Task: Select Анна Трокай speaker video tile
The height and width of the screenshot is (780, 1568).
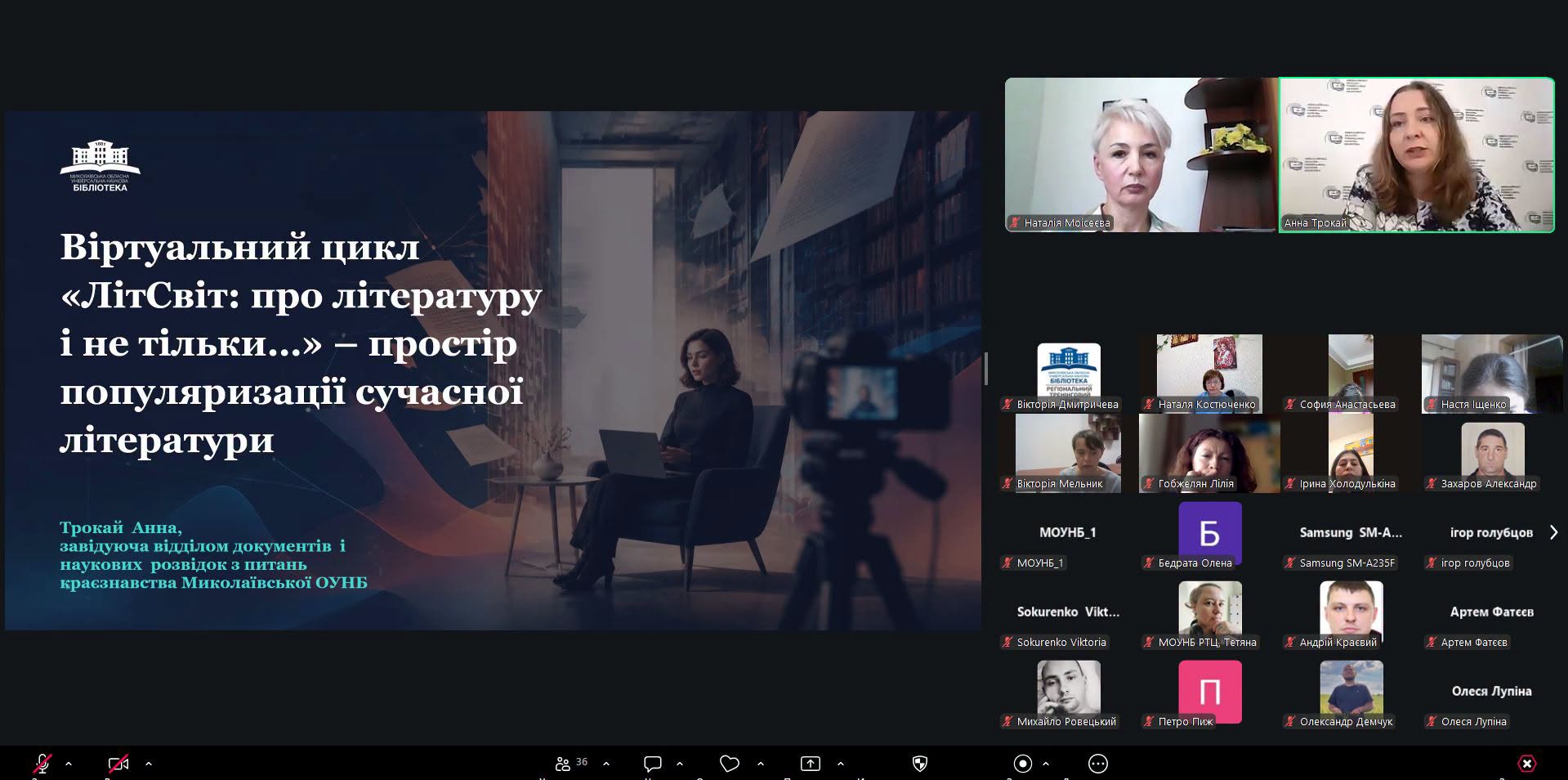Action: 1417,155
